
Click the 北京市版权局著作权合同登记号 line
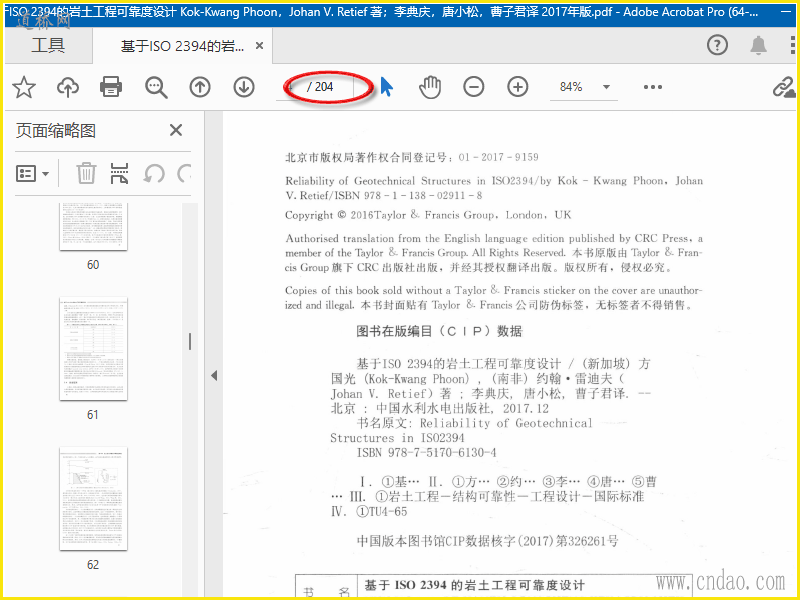[412, 157]
